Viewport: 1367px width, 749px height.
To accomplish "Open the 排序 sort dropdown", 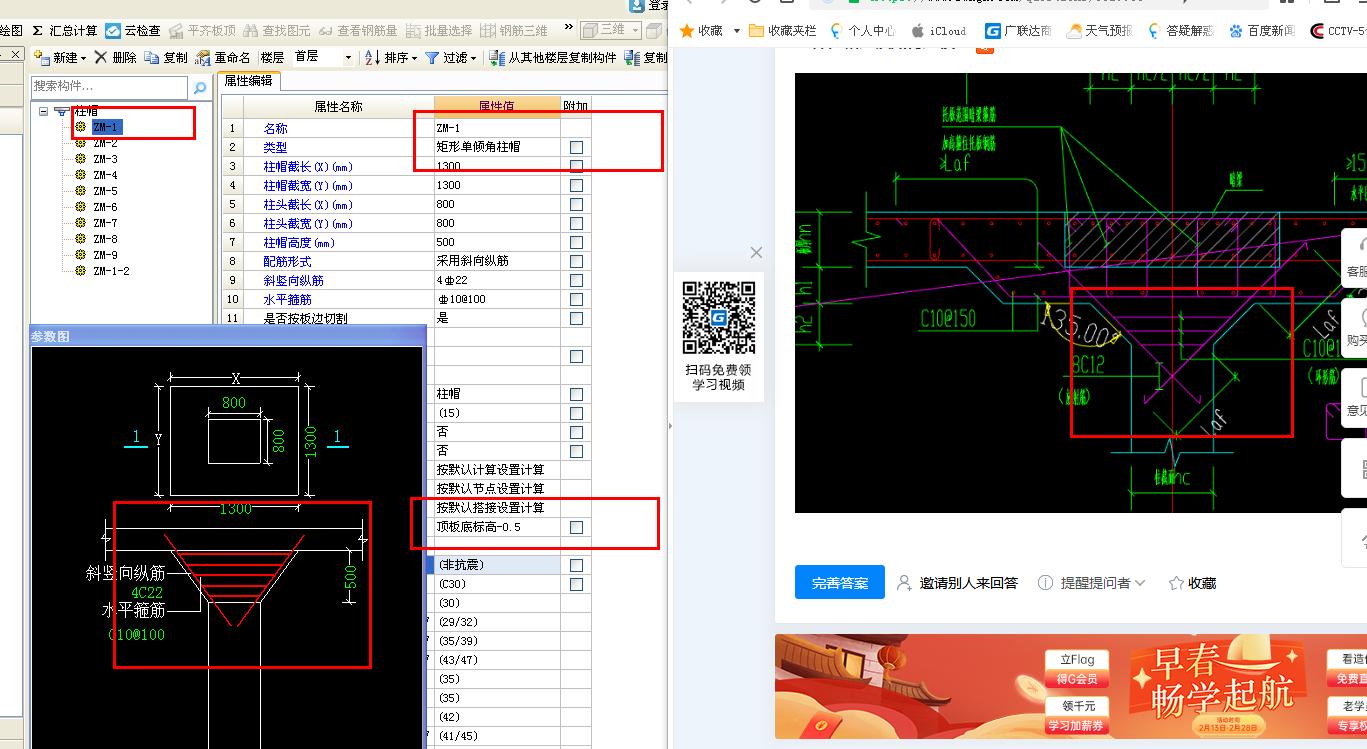I will point(413,58).
